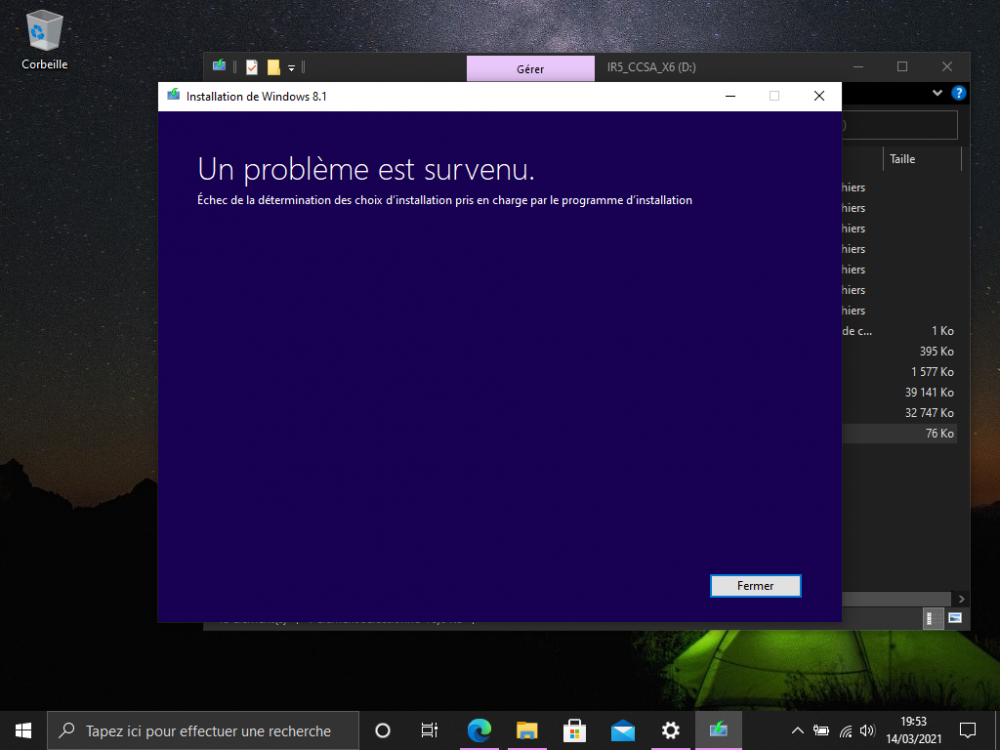Image resolution: width=1000 pixels, height=750 pixels.
Task: Switch Explorer to details view icon
Action: [932, 618]
